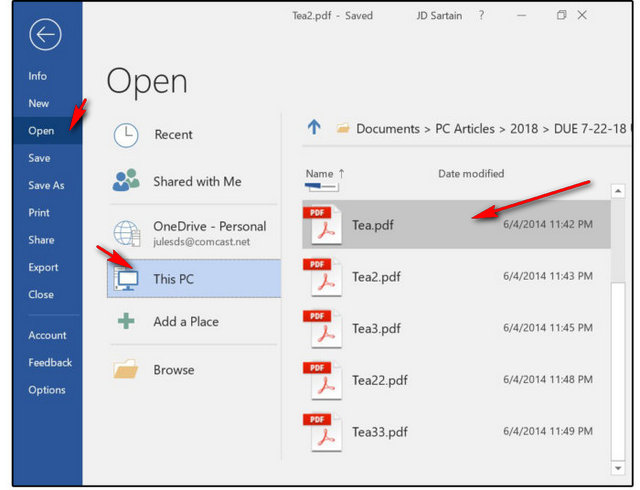Image resolution: width=640 pixels, height=490 pixels.
Task: Click date 6/4/2014 11:43 PM
Action: 548,276
